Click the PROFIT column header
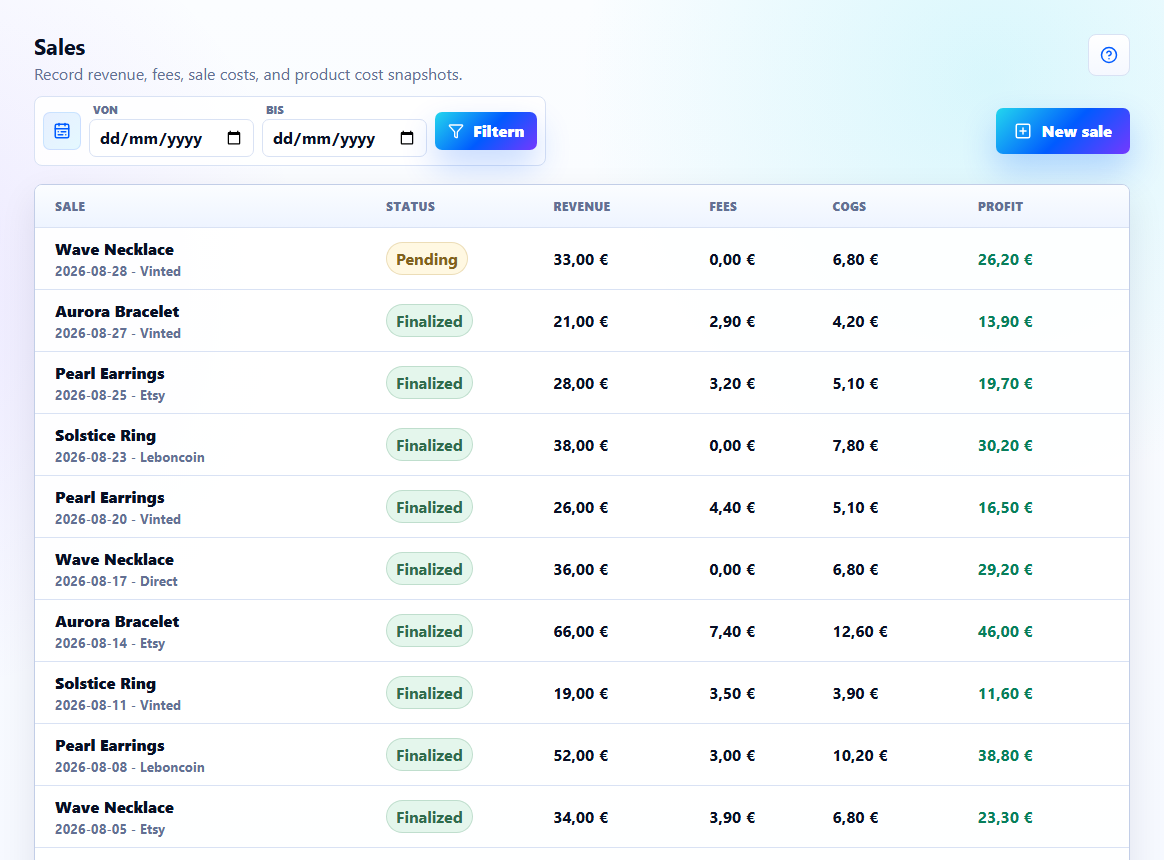The width and height of the screenshot is (1164, 860). tap(1000, 206)
